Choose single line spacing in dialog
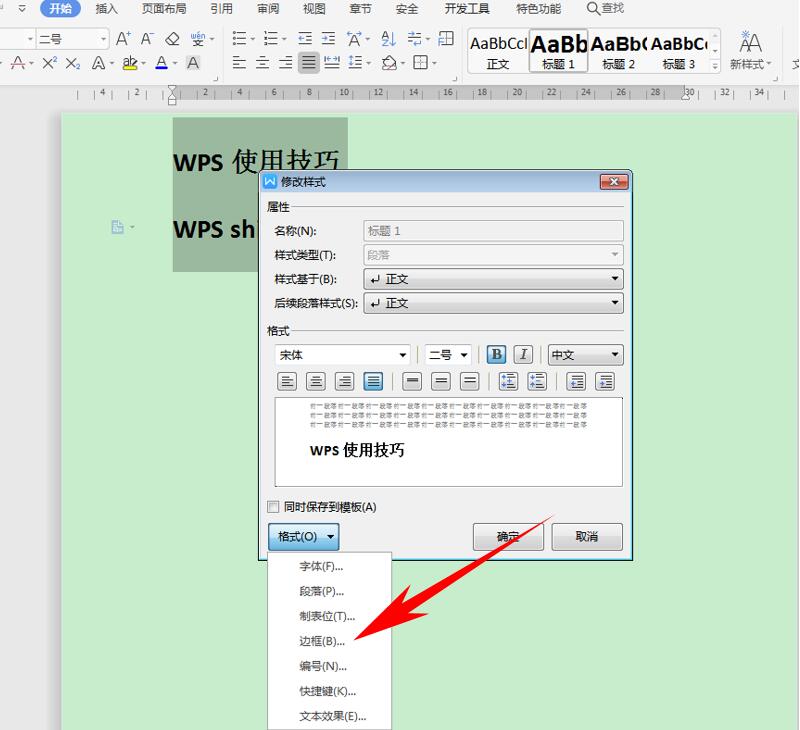This screenshot has height=730, width=800. [x=412, y=382]
